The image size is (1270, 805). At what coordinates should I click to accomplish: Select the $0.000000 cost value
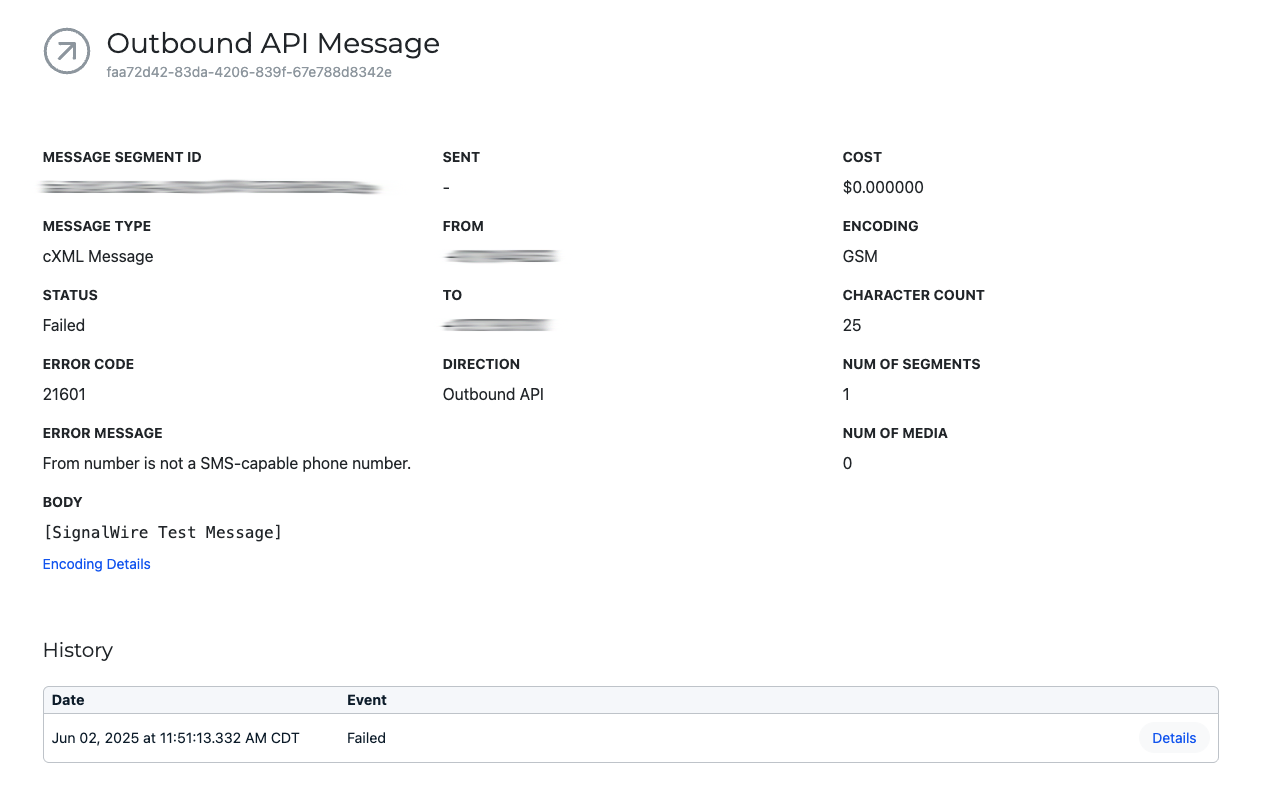[883, 187]
